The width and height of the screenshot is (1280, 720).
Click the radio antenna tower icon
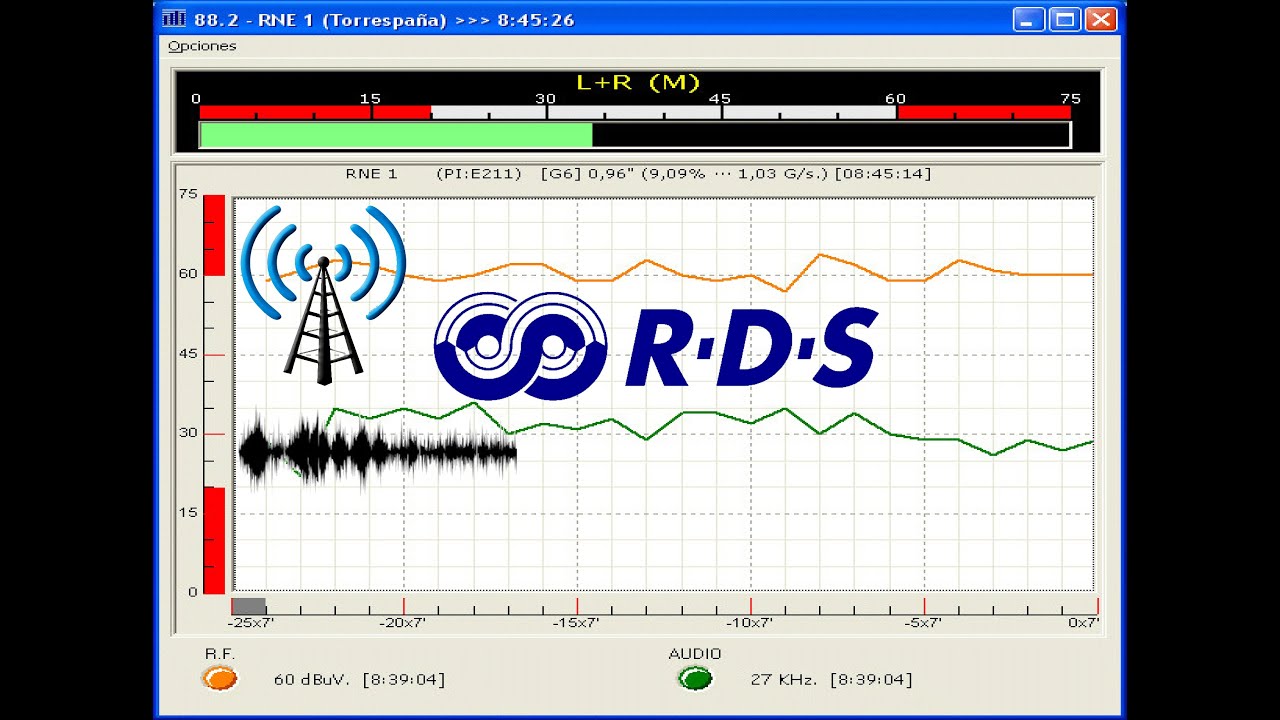(x=323, y=295)
